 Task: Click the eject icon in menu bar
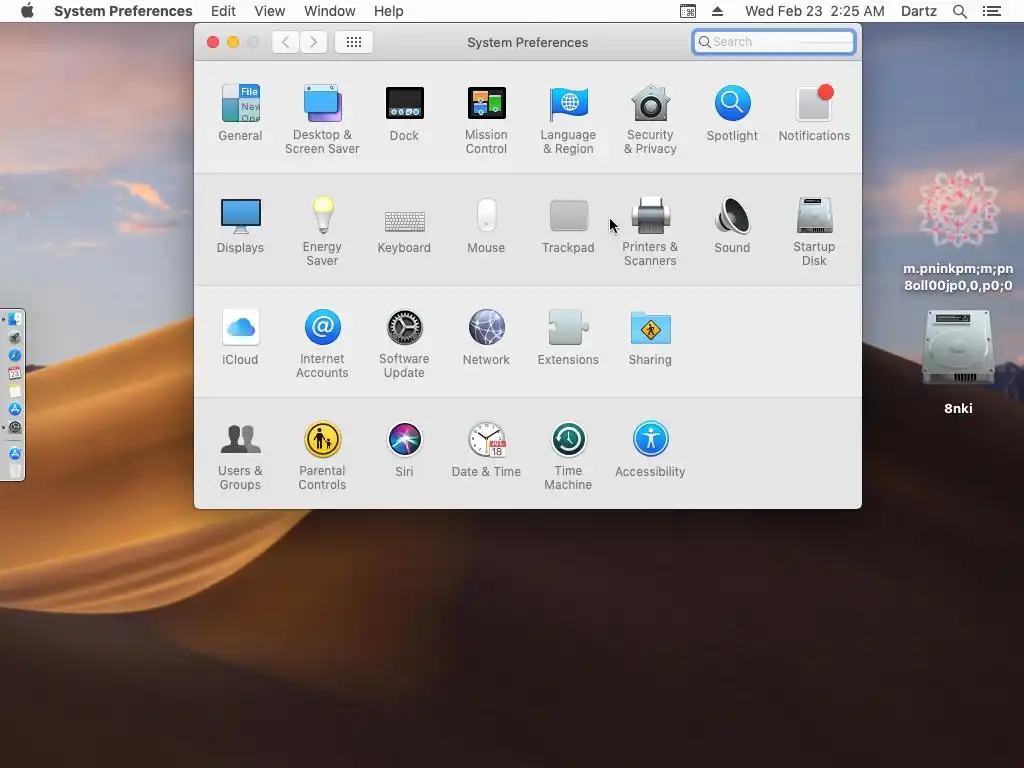tap(717, 11)
